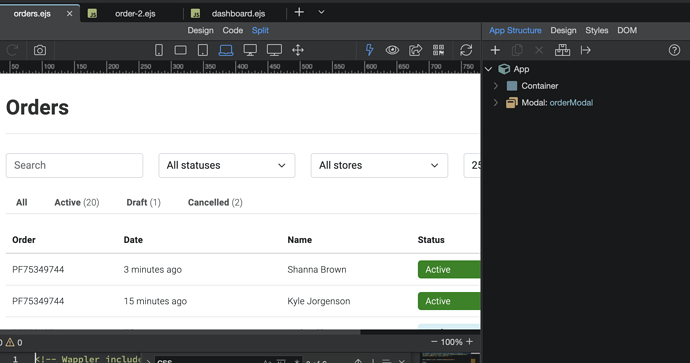Image resolution: width=690 pixels, height=363 pixels.
Task: Open the All stores dropdown
Action: 379,165
